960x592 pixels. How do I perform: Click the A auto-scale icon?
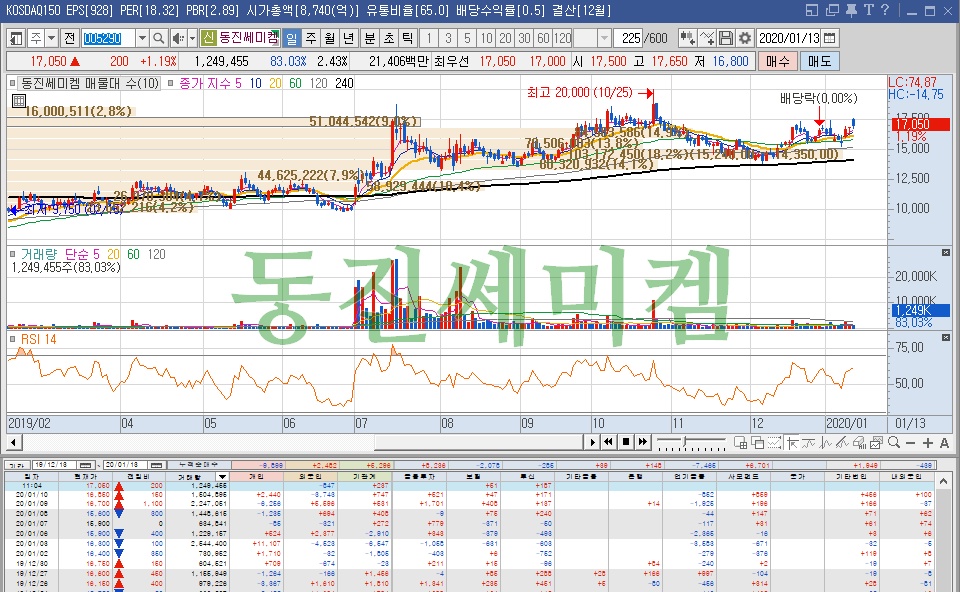pyautogui.click(x=944, y=443)
